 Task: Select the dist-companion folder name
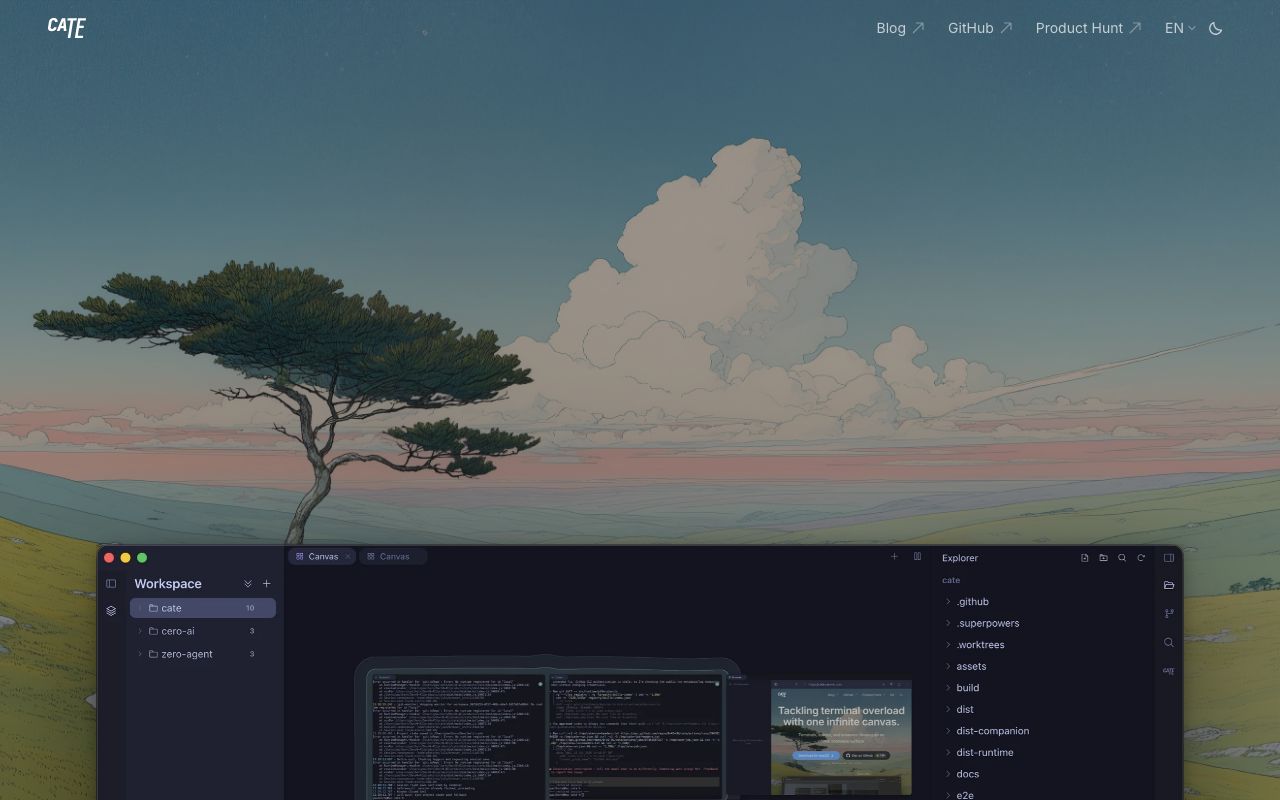[992, 731]
